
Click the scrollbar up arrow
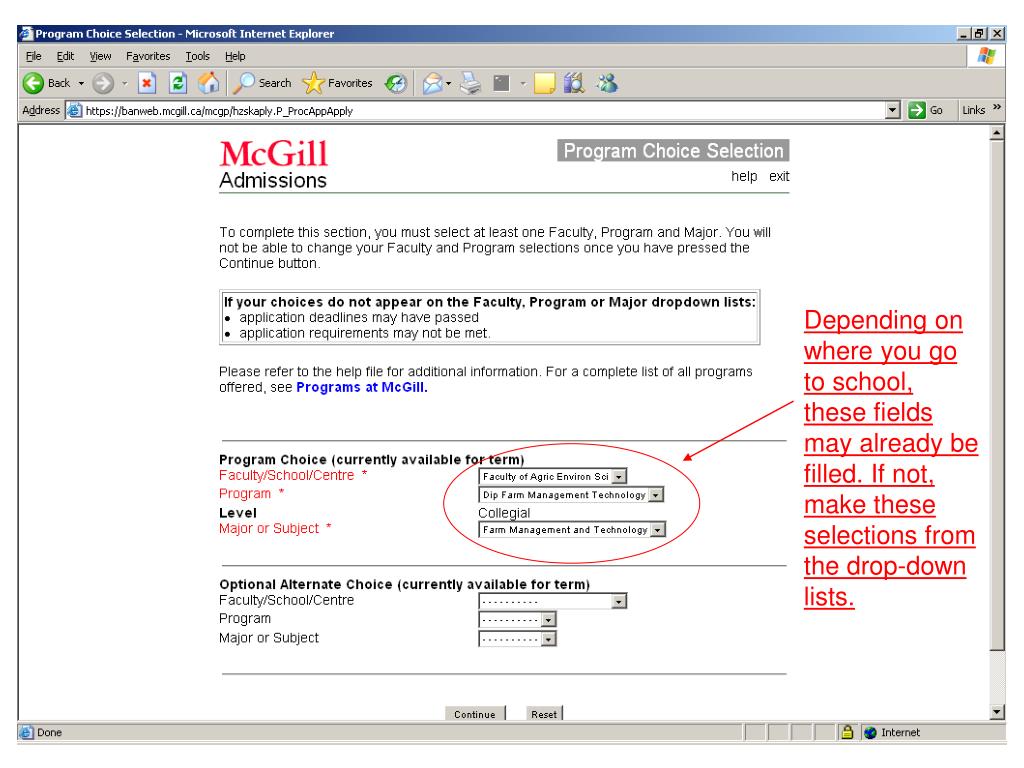997,133
